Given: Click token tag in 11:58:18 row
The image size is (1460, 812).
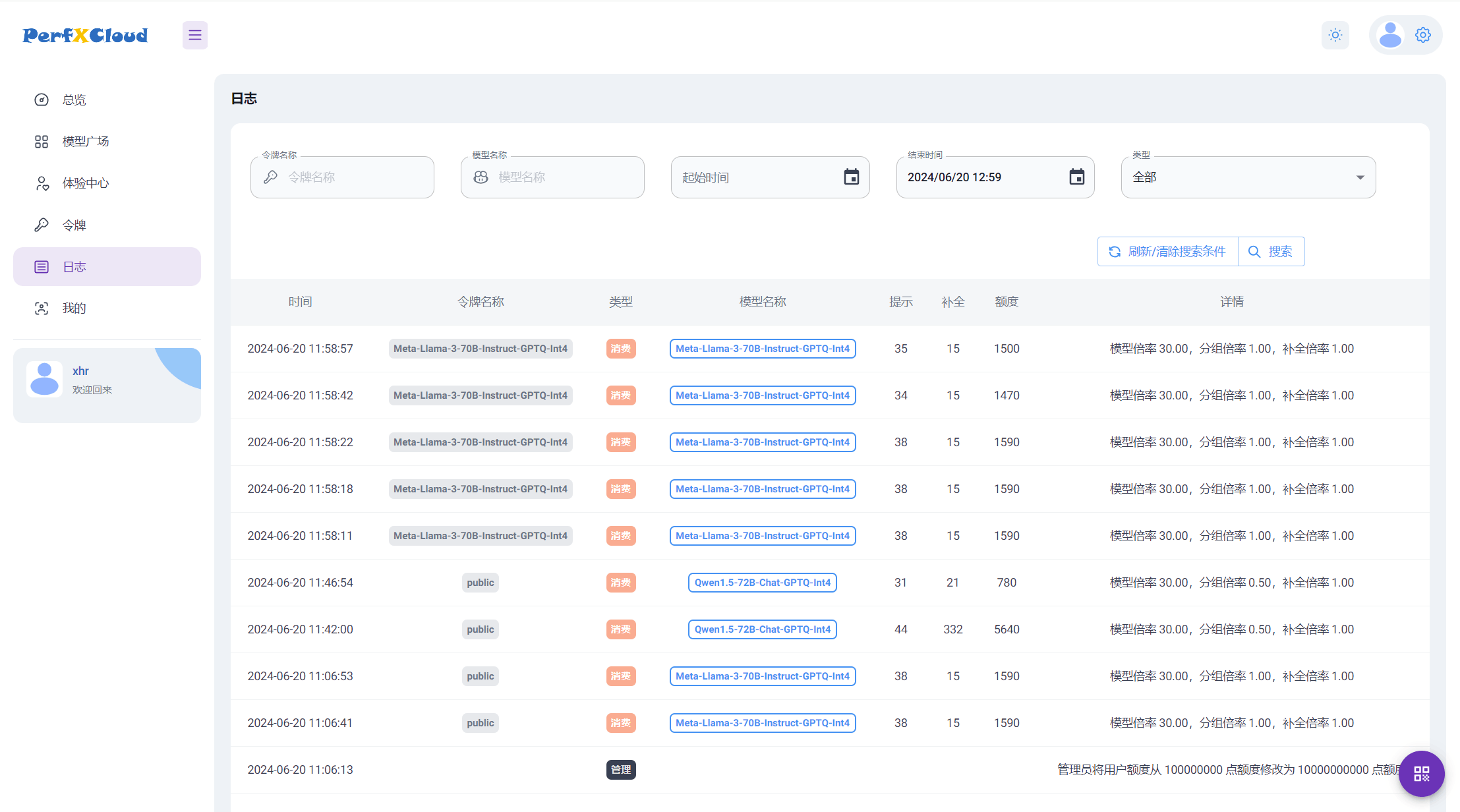Looking at the screenshot, I should click(481, 489).
